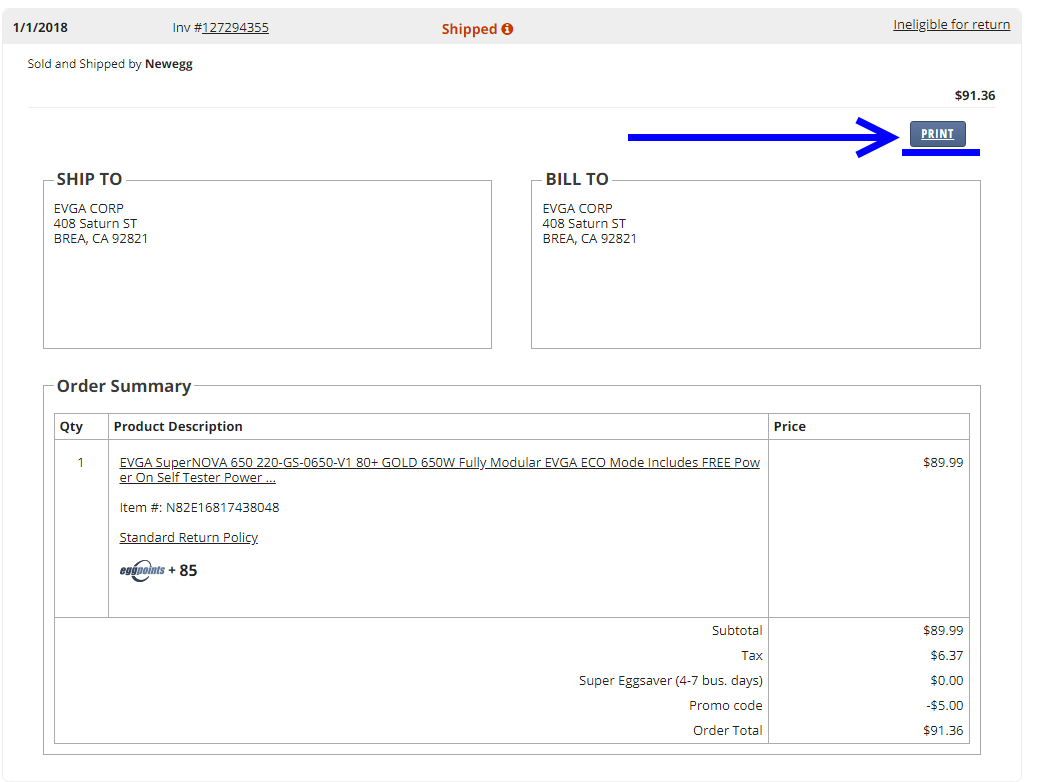Click the Order Summary heading

point(124,386)
